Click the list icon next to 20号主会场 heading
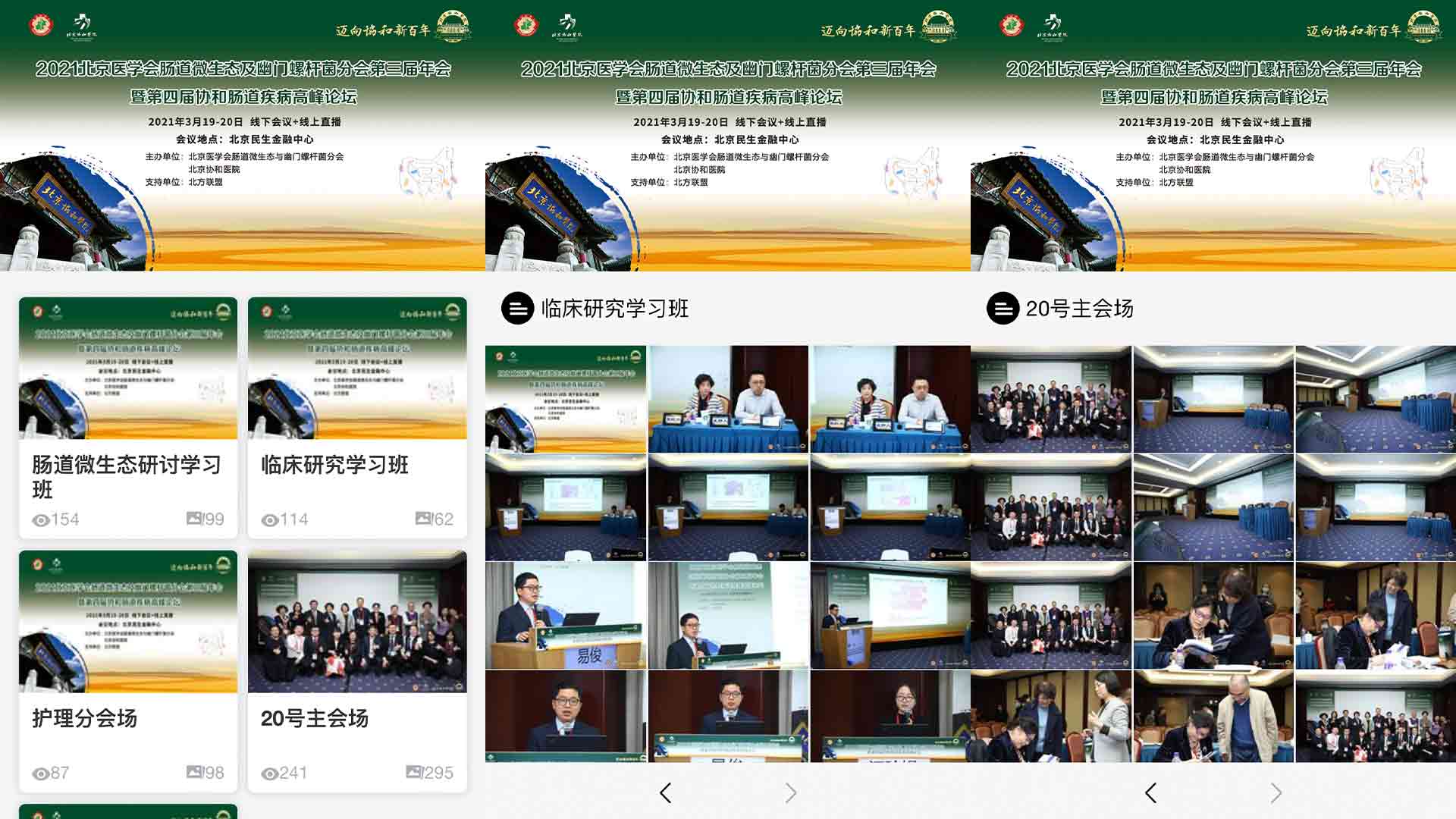Screen dimensions: 1456x819 point(1003,309)
